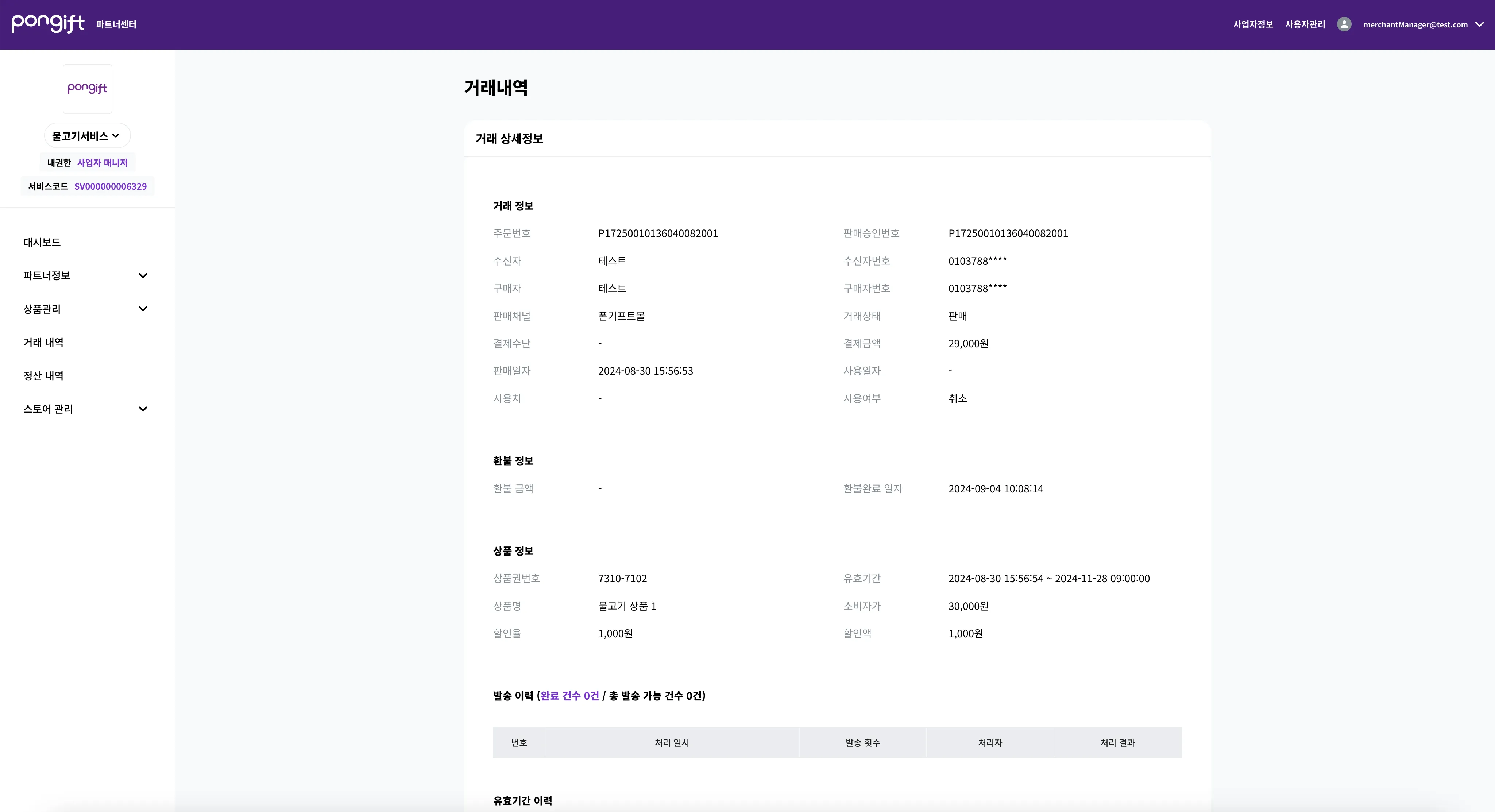Click the service code SV000000006329
The image size is (1495, 812).
tap(110, 186)
